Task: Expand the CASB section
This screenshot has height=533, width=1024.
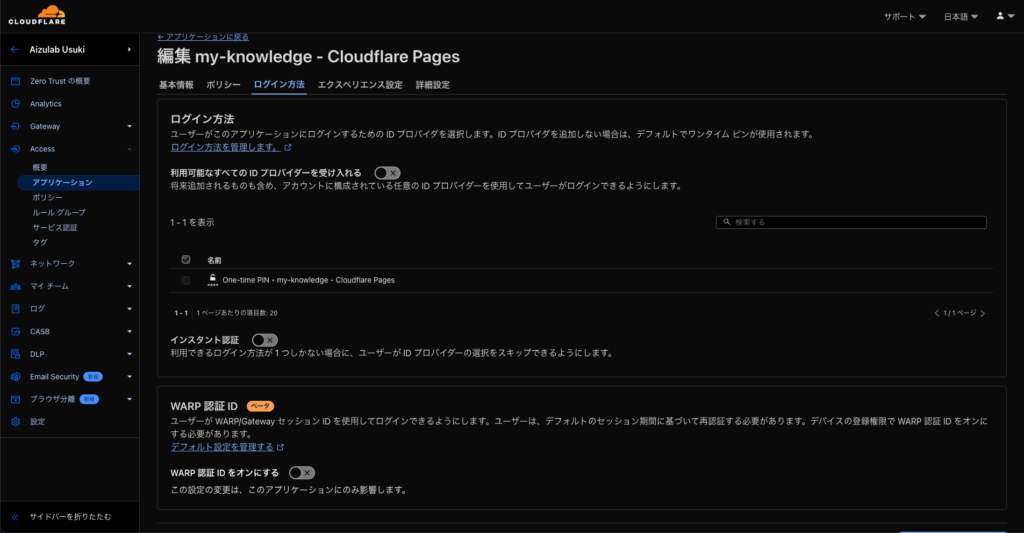Action: coord(129,332)
